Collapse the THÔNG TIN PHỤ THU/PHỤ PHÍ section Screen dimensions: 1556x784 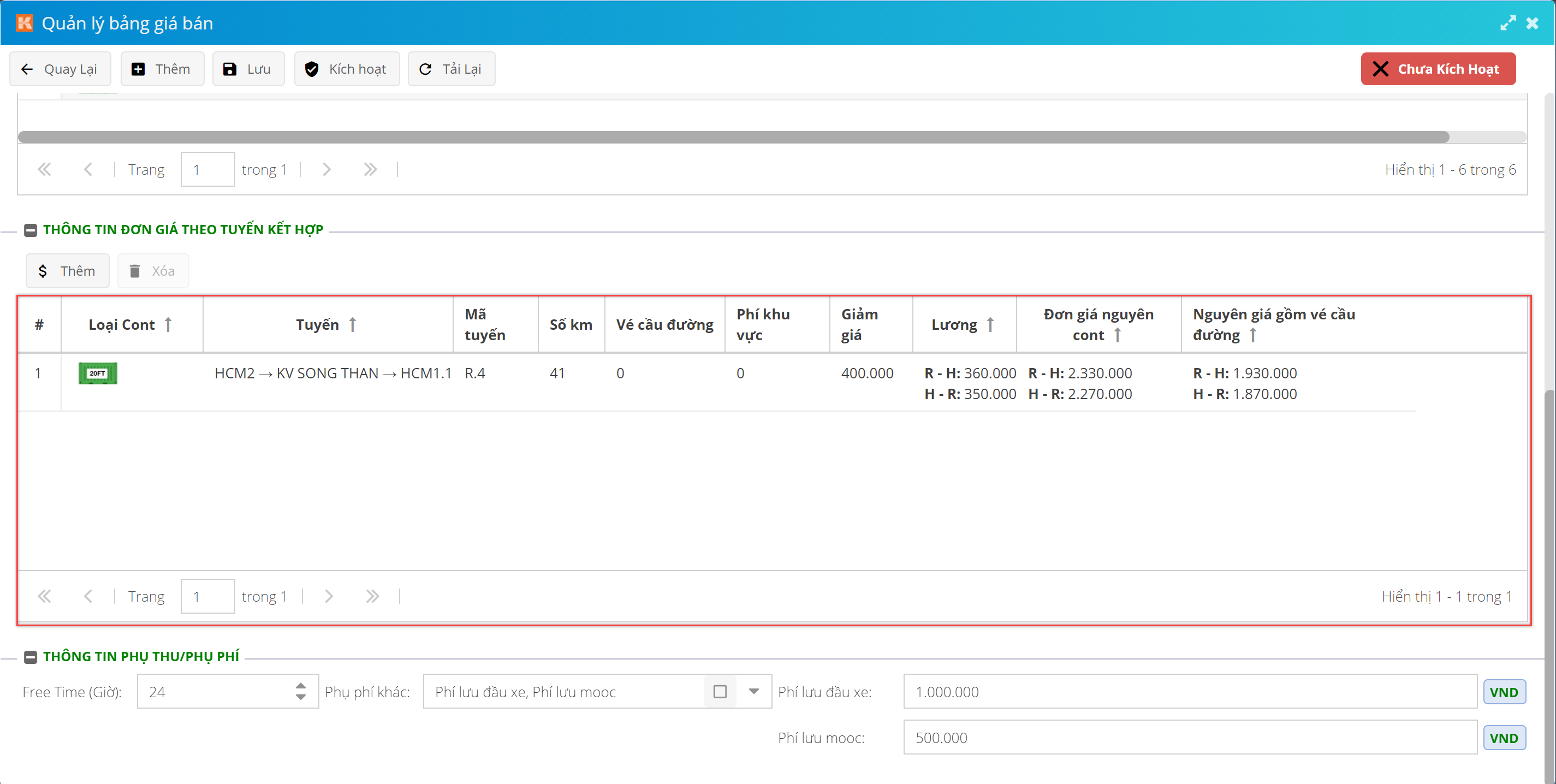coord(30,657)
